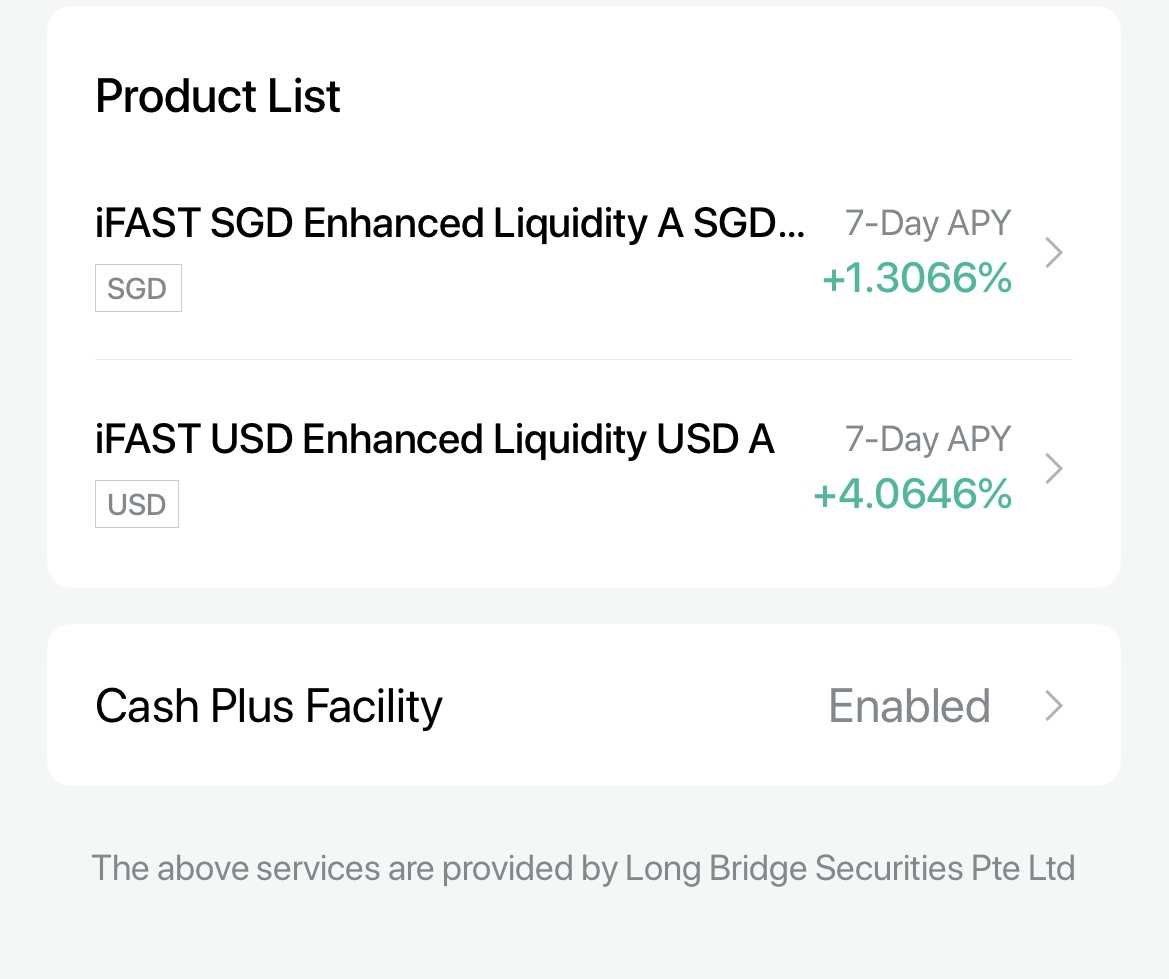Viewport: 1169px width, 979px height.
Task: Click the USD currency badge
Action: 136,504
